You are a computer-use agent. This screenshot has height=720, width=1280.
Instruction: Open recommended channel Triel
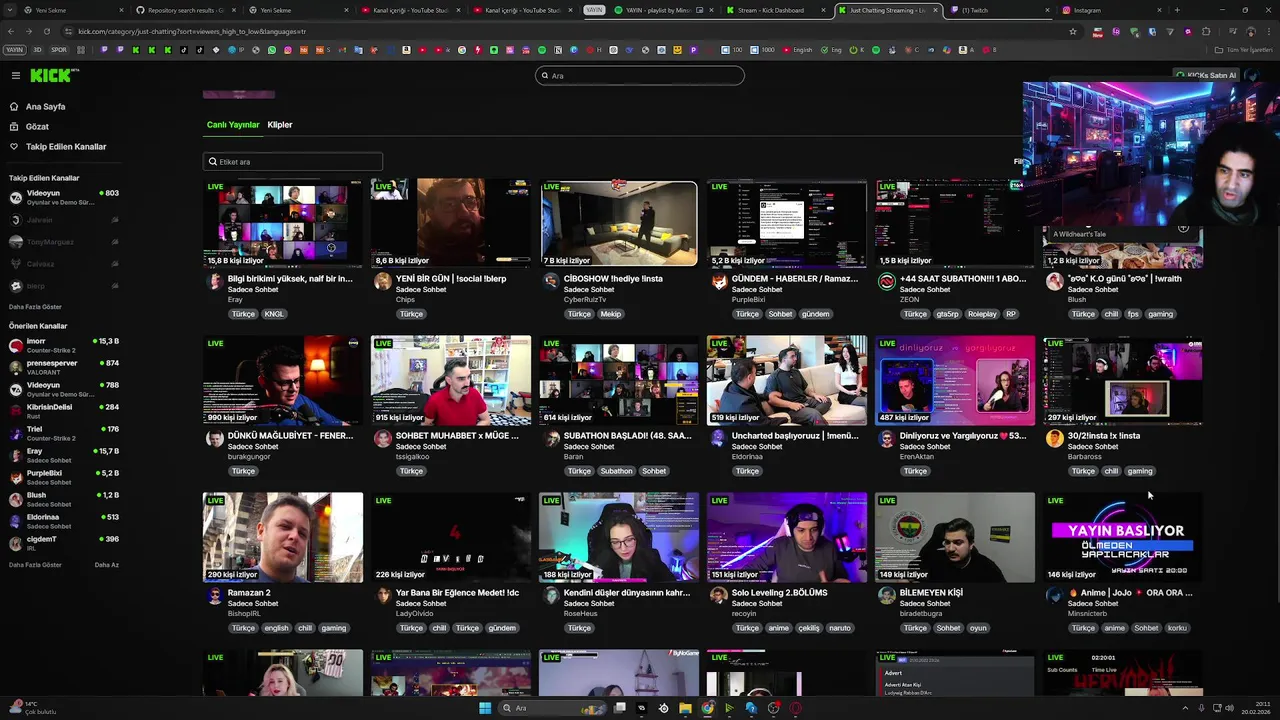(64, 433)
